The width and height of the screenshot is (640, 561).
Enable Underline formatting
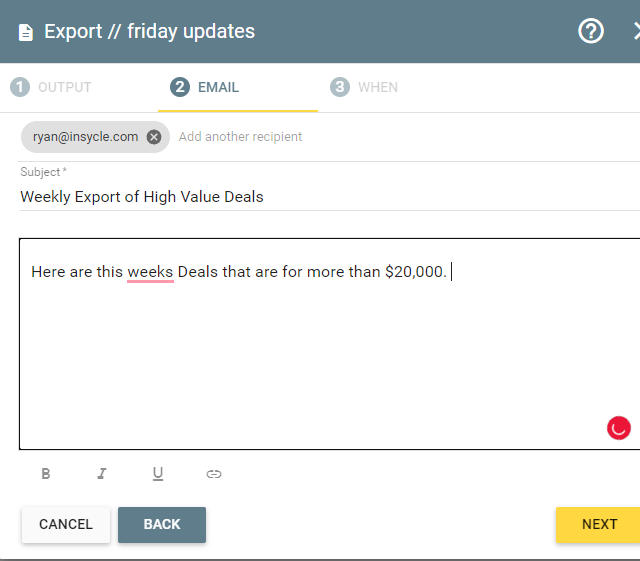pyautogui.click(x=158, y=474)
